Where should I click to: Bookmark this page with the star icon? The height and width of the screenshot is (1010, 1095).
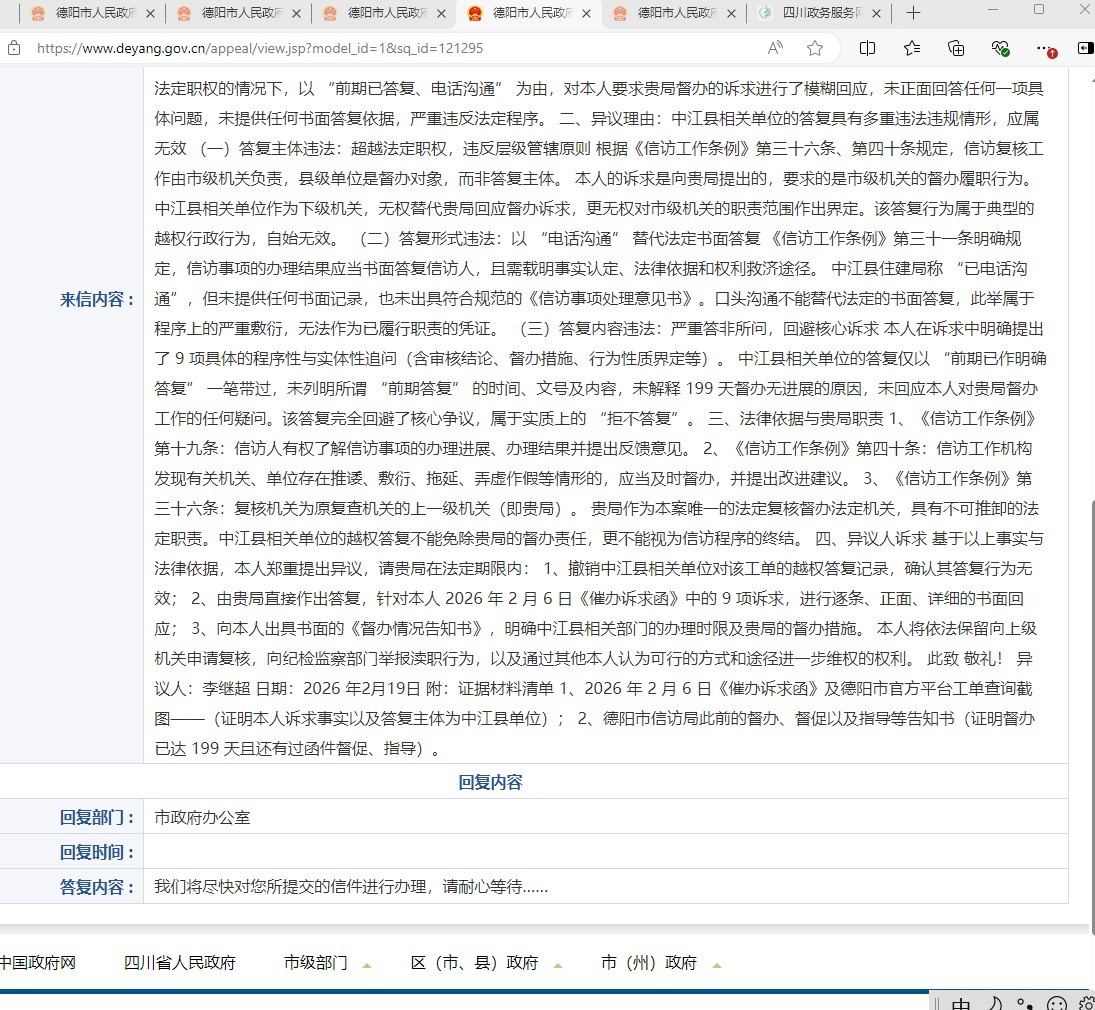pos(815,48)
